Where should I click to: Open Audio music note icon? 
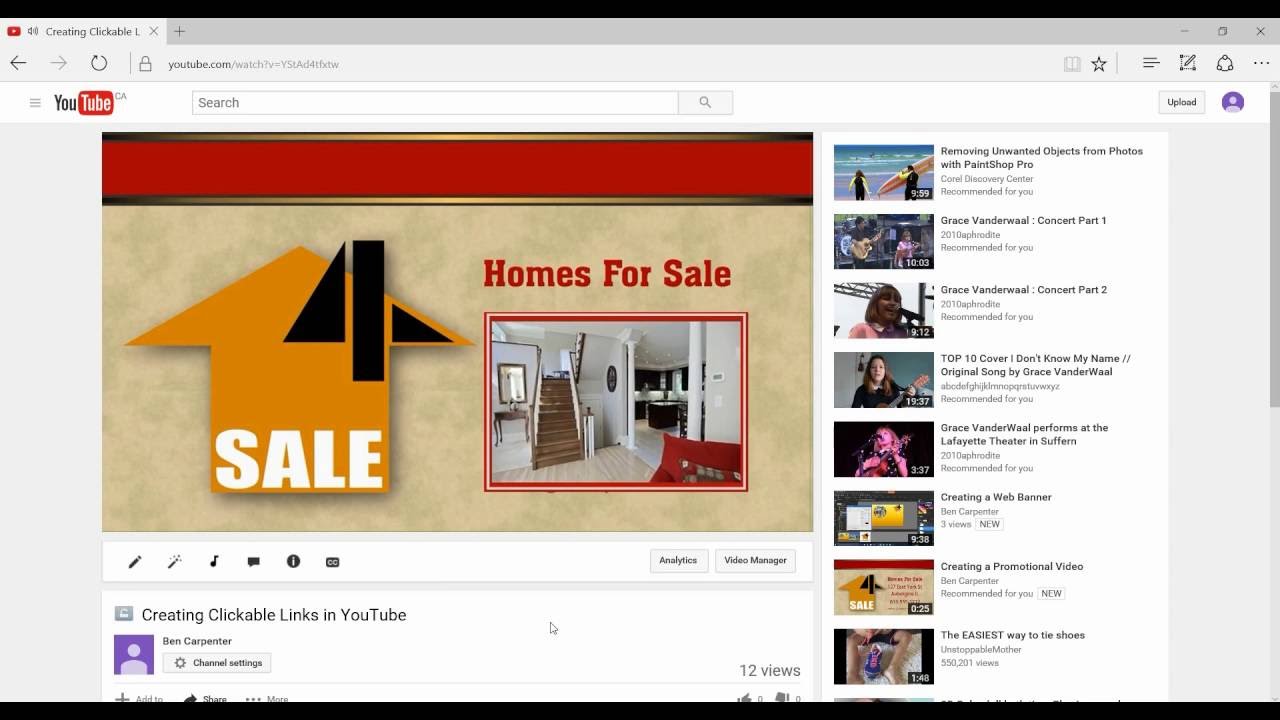point(214,562)
